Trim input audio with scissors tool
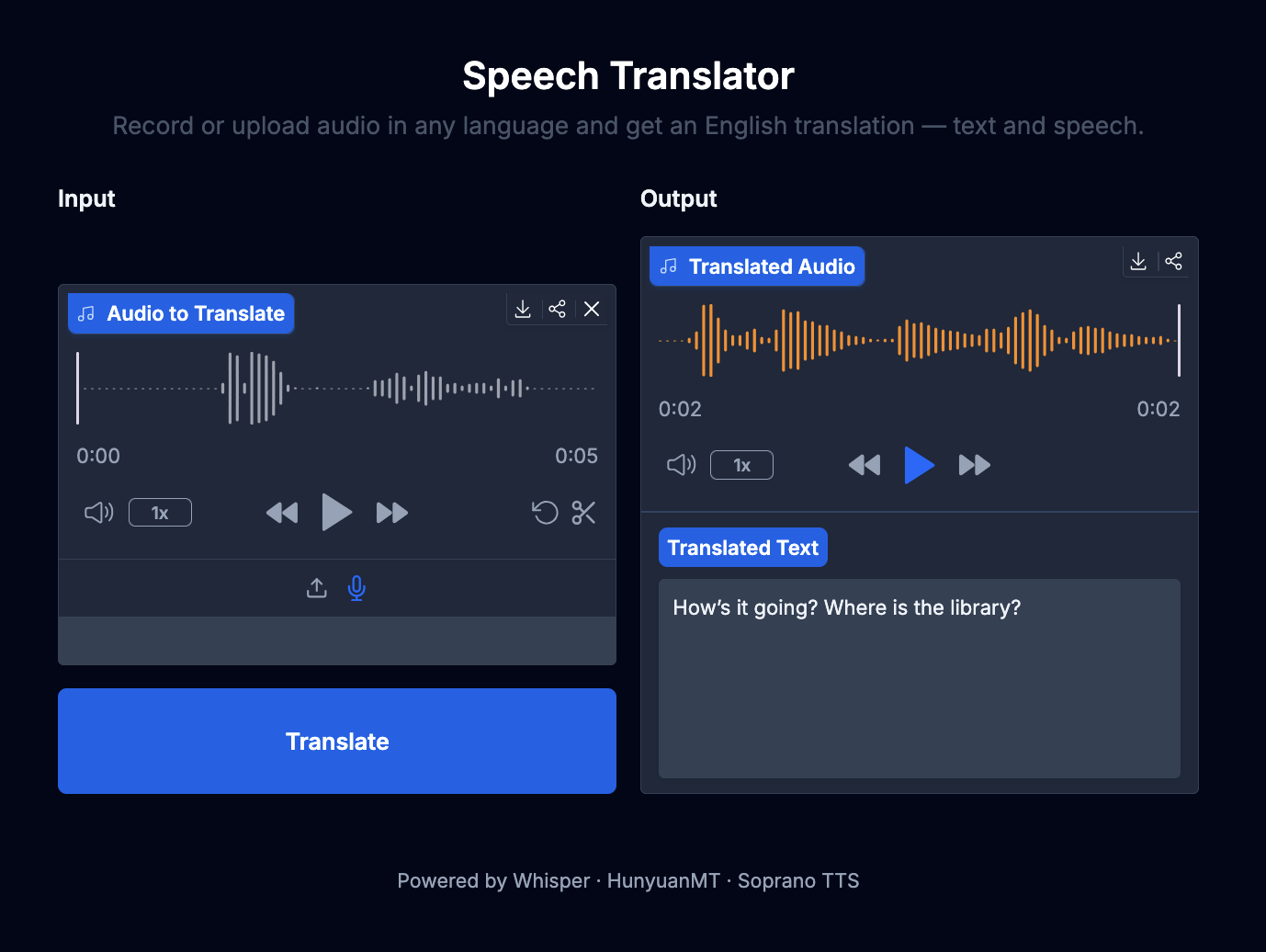Screen dimensions: 1266x952 [583, 513]
